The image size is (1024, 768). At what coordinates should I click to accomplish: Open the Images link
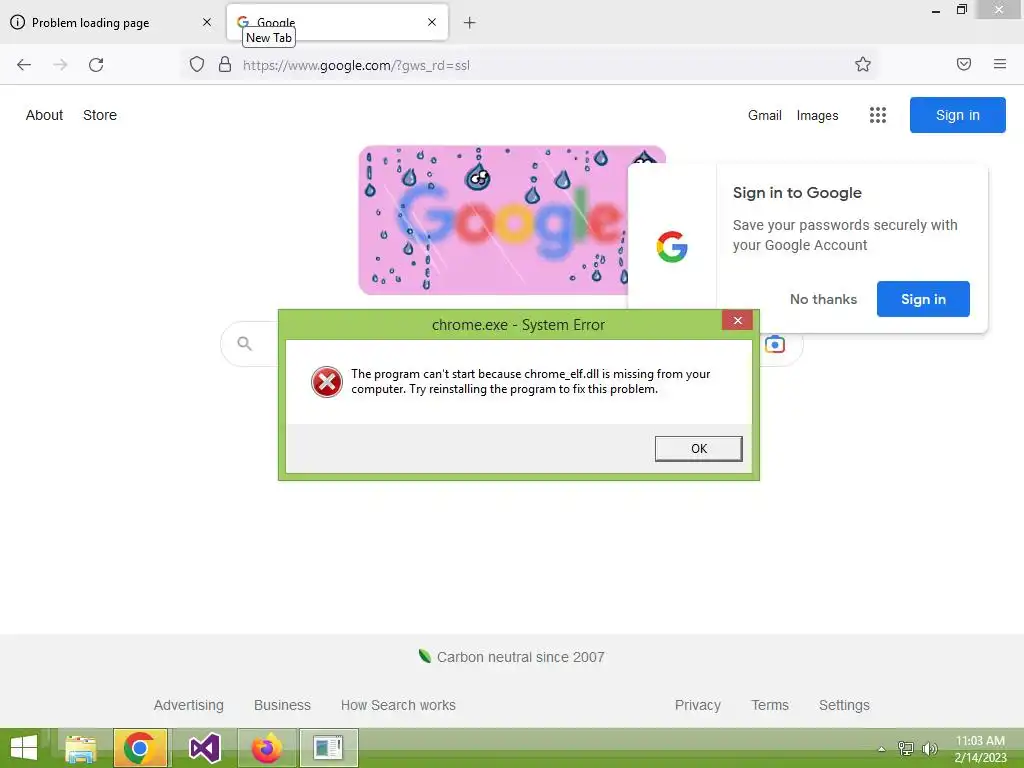tap(817, 116)
